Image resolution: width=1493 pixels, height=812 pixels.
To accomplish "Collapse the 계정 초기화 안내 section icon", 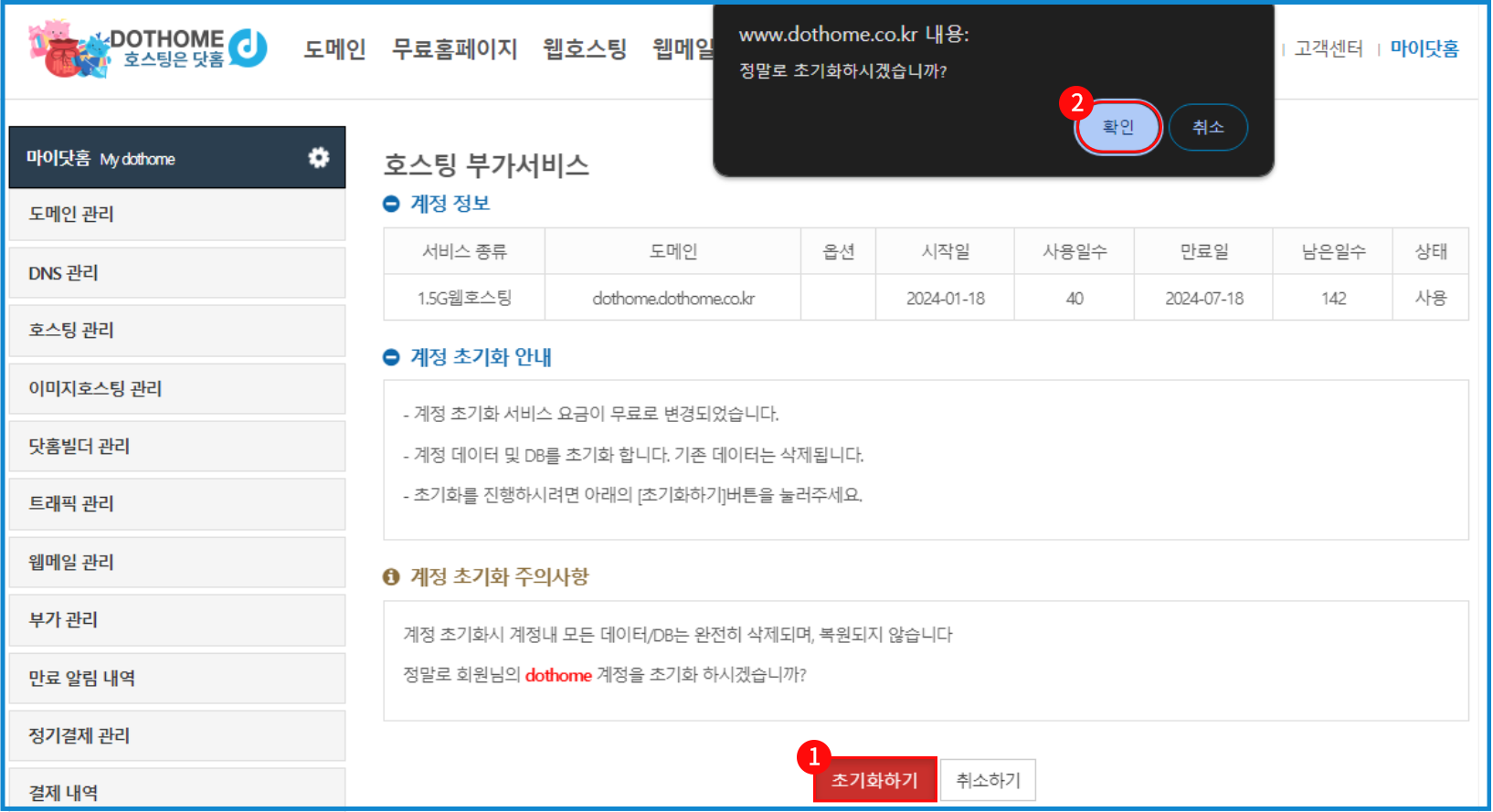I will (x=391, y=357).
